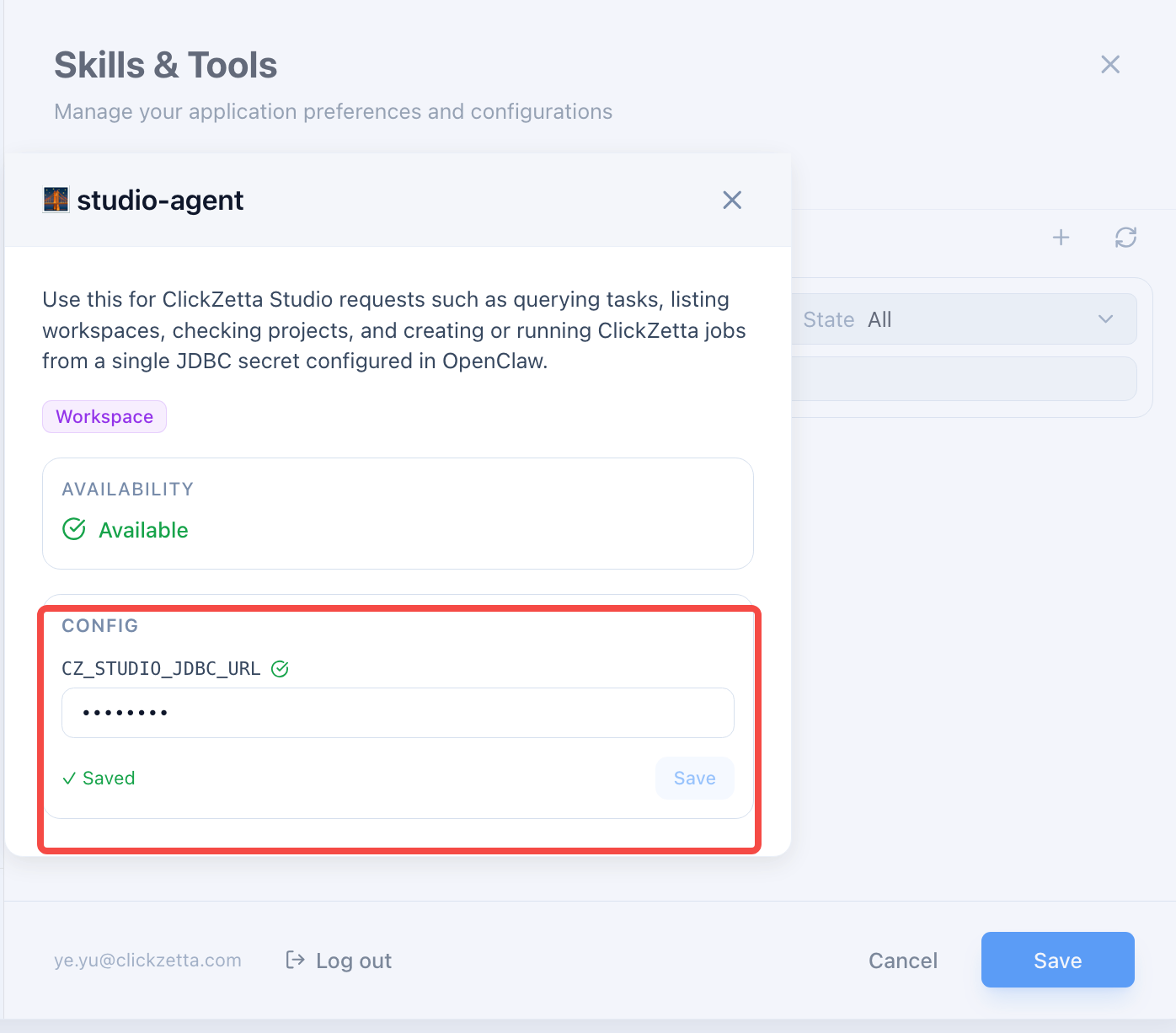Click the studio-agent skill thumbnail icon

coord(56,200)
